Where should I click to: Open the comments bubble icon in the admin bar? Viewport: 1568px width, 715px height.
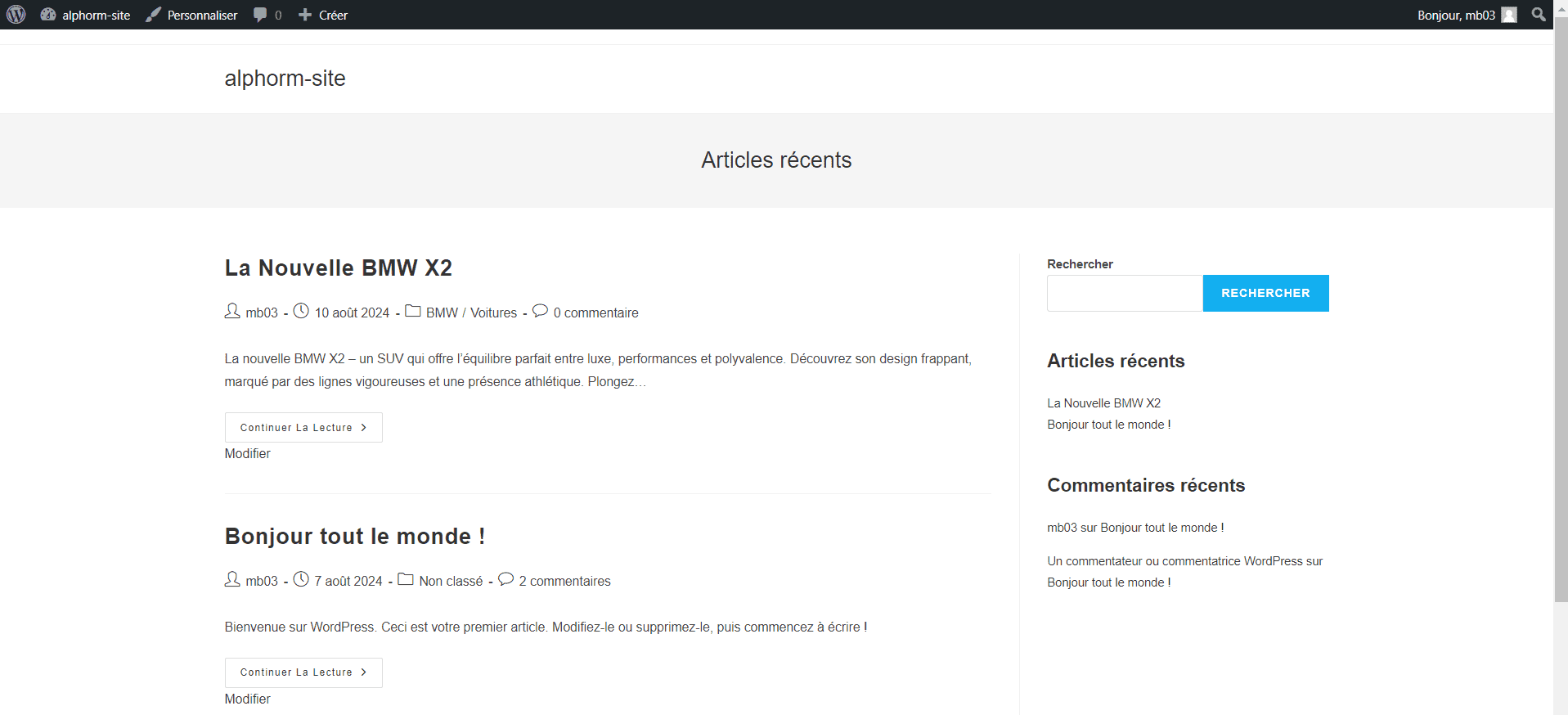[x=260, y=15]
